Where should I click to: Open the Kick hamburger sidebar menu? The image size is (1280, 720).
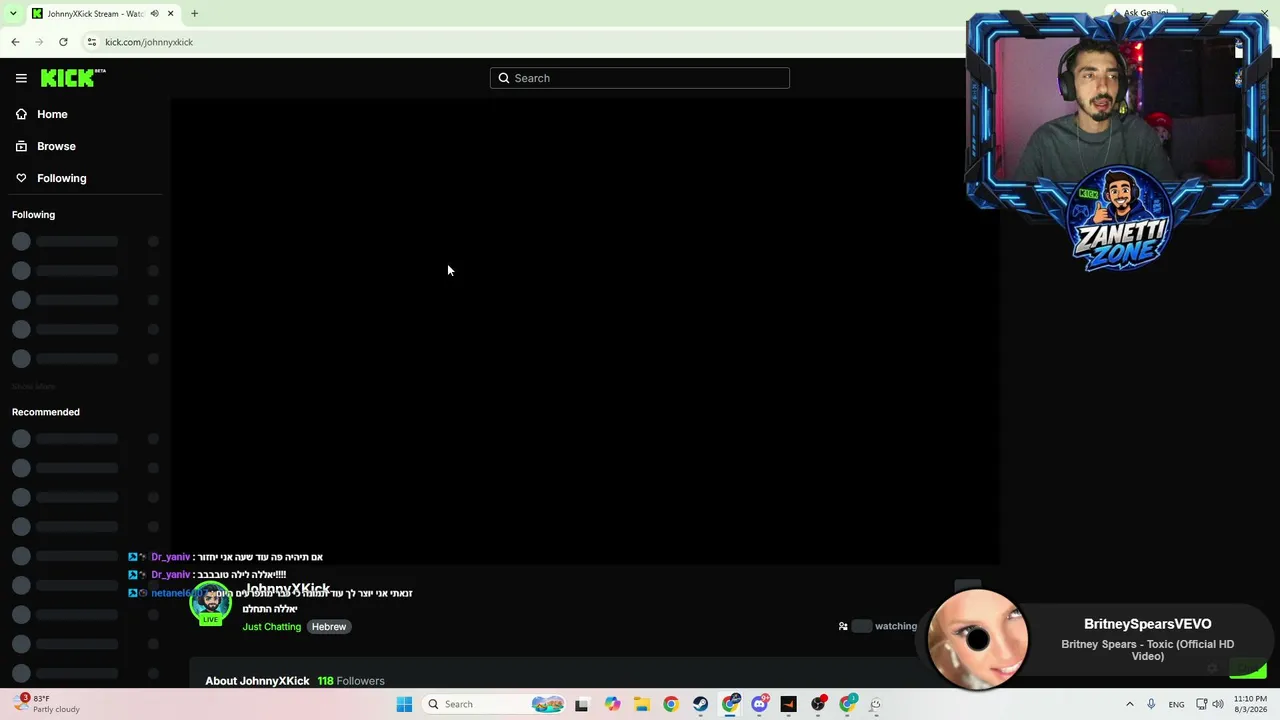pos(21,78)
